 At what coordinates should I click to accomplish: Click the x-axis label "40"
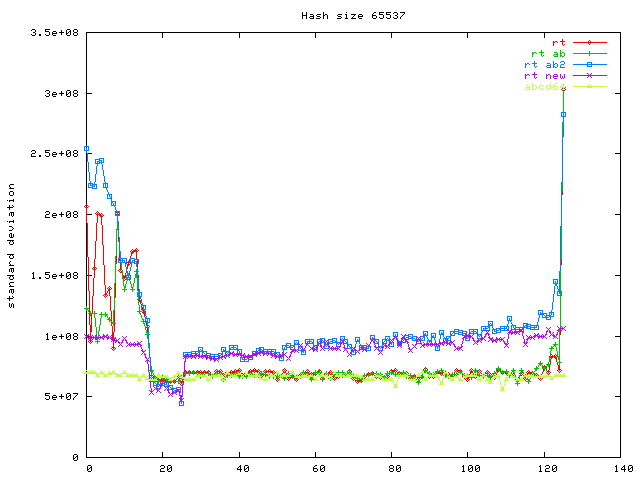[x=243, y=468]
